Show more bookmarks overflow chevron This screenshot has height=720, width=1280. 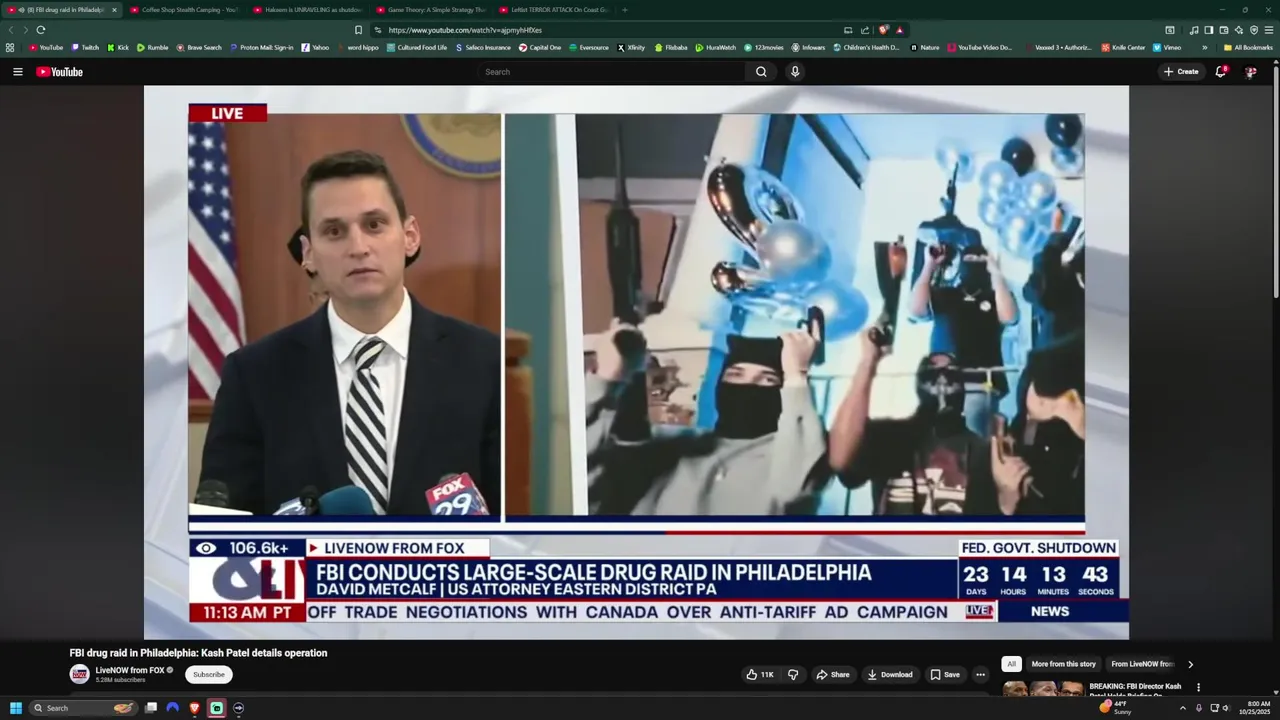coord(1205,47)
